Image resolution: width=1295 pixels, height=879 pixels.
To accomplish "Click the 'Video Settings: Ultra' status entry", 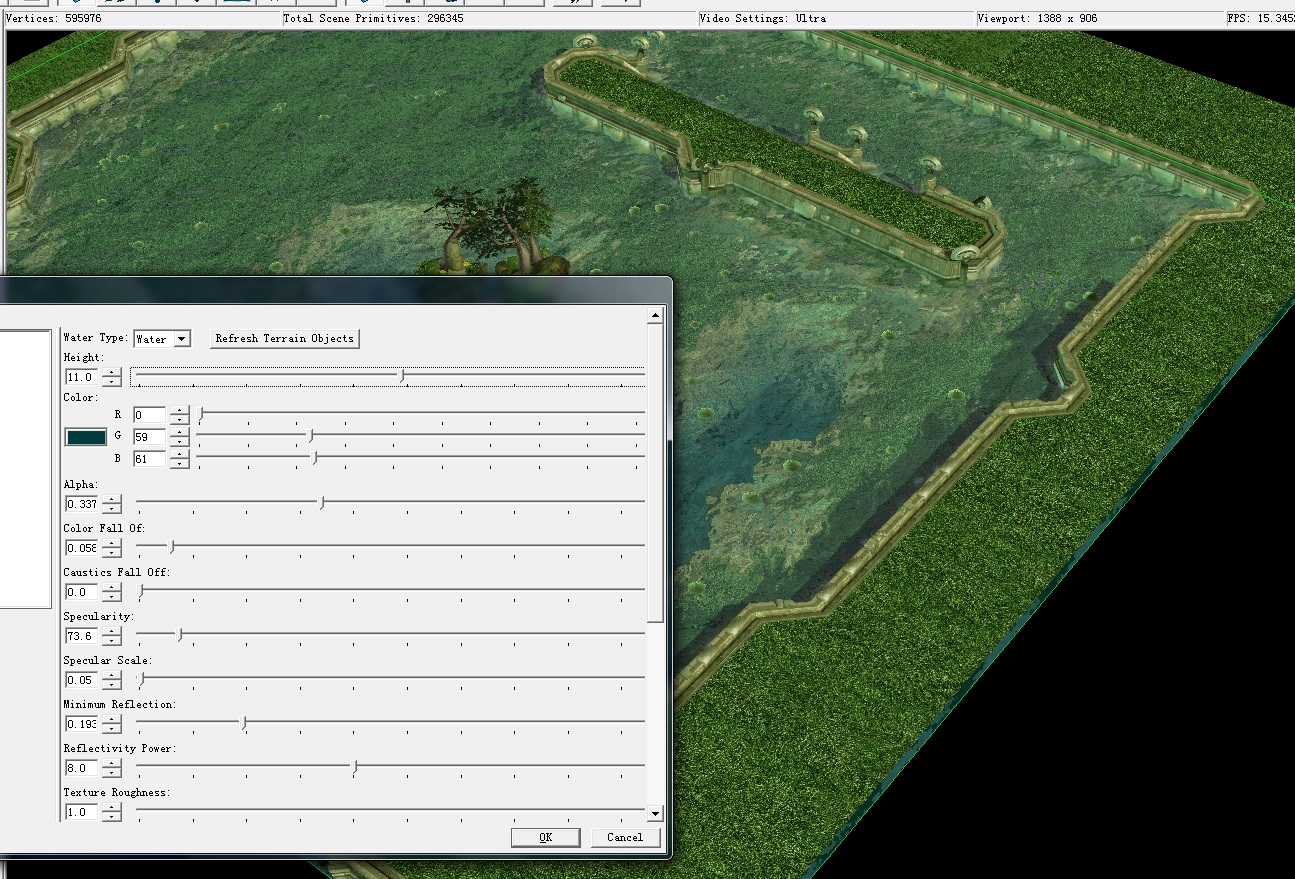I will pos(763,18).
